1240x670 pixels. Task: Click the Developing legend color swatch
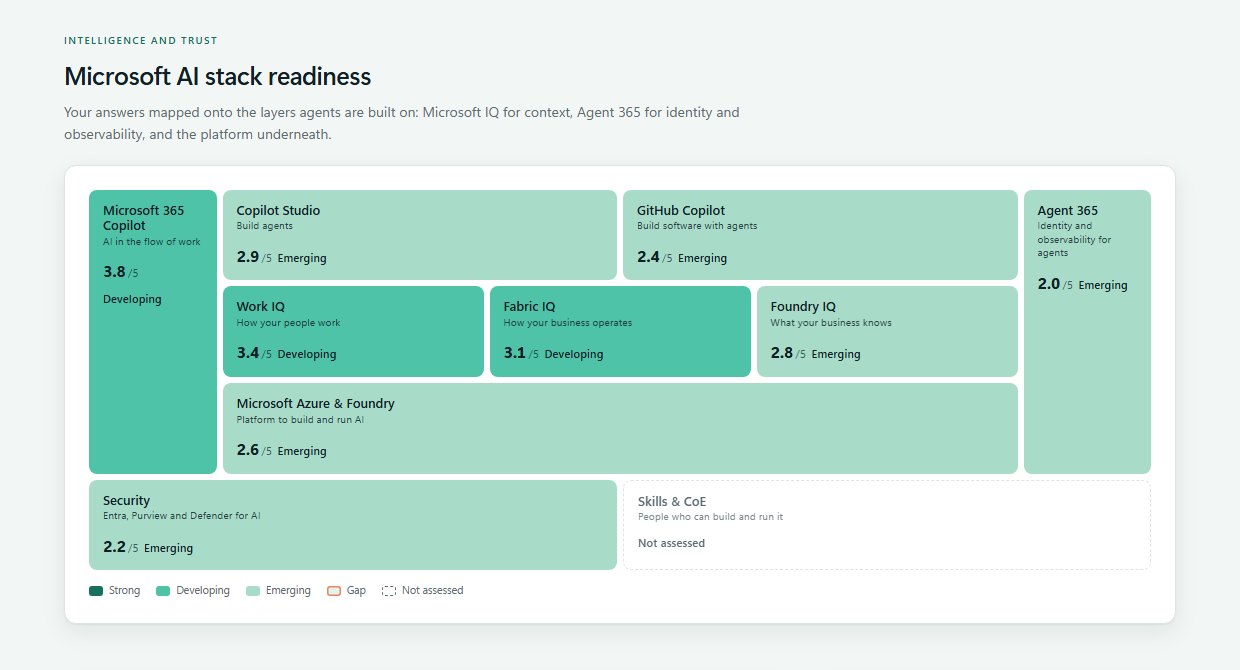(x=163, y=591)
